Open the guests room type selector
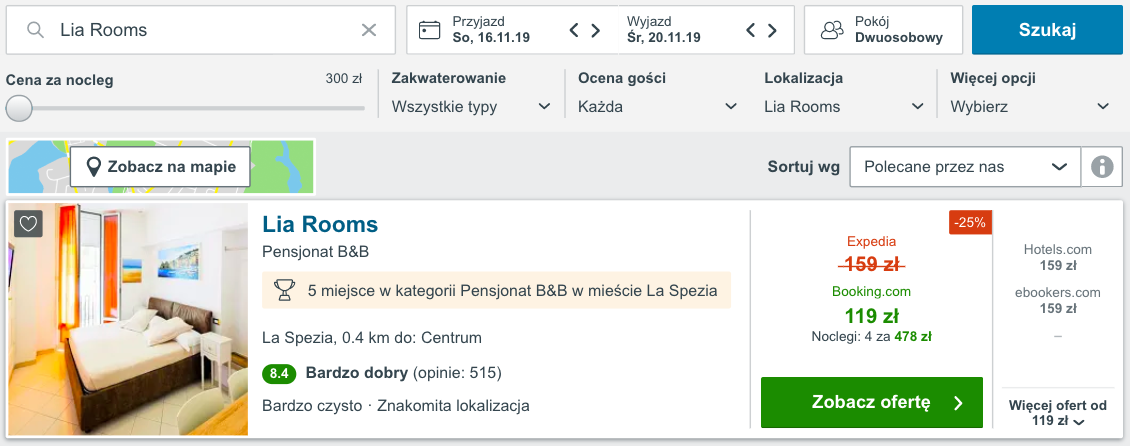Image resolution: width=1130 pixels, height=446 pixels. [883, 30]
